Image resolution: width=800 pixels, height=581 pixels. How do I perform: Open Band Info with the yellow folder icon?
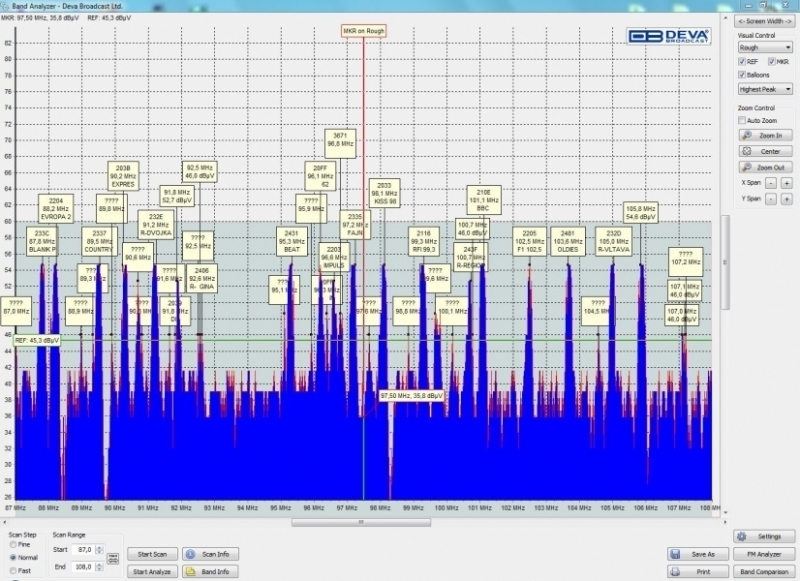[210, 571]
